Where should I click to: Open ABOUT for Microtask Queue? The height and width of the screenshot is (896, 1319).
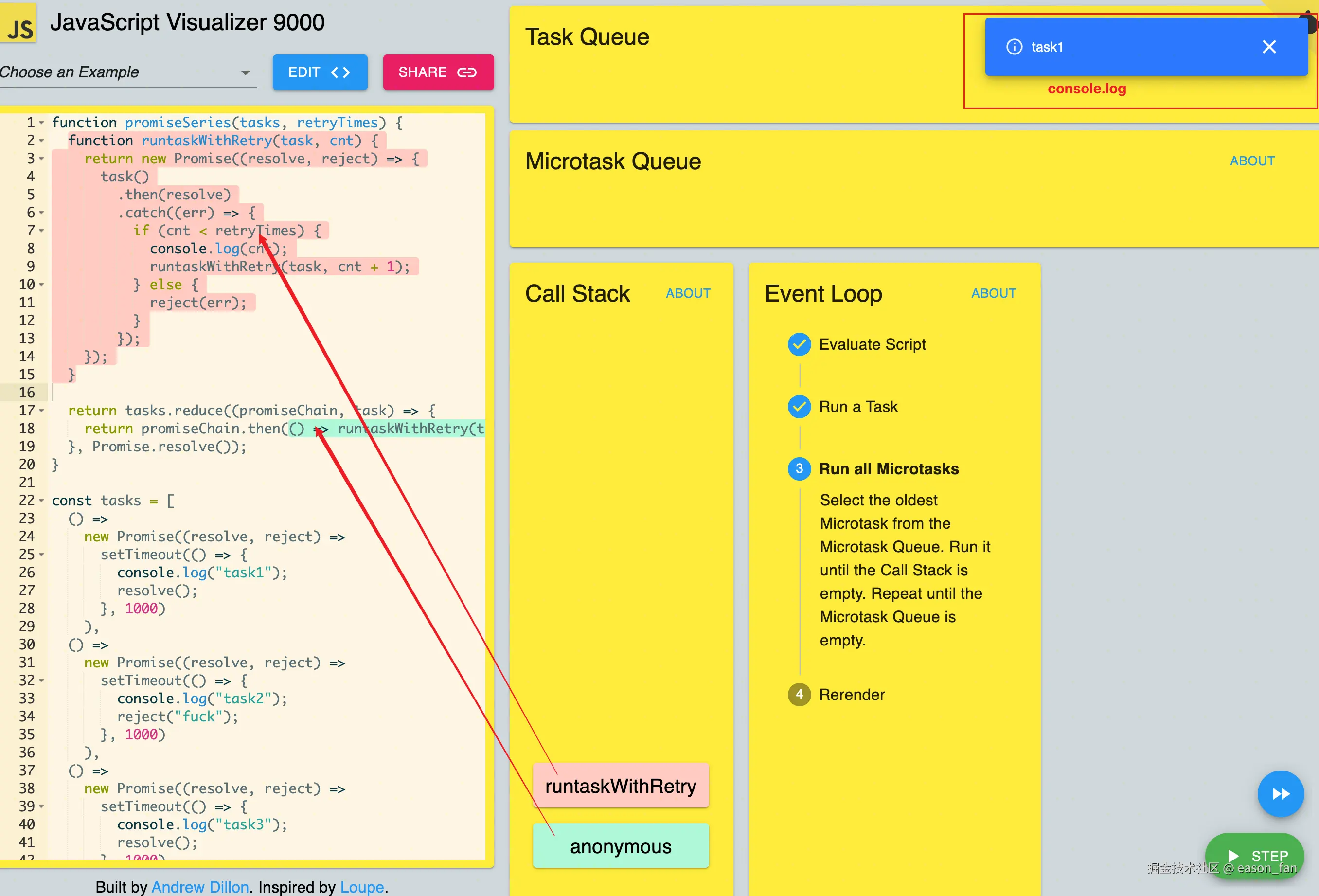pos(1252,161)
